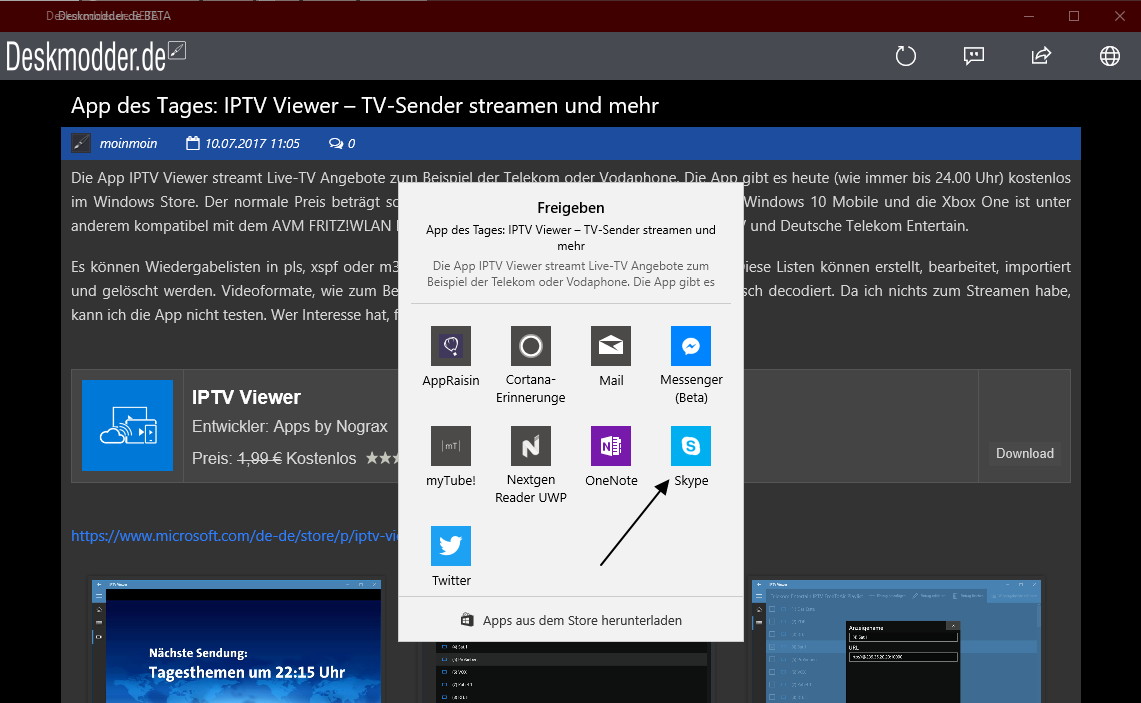Open the microsoft.com store link

coord(235,536)
